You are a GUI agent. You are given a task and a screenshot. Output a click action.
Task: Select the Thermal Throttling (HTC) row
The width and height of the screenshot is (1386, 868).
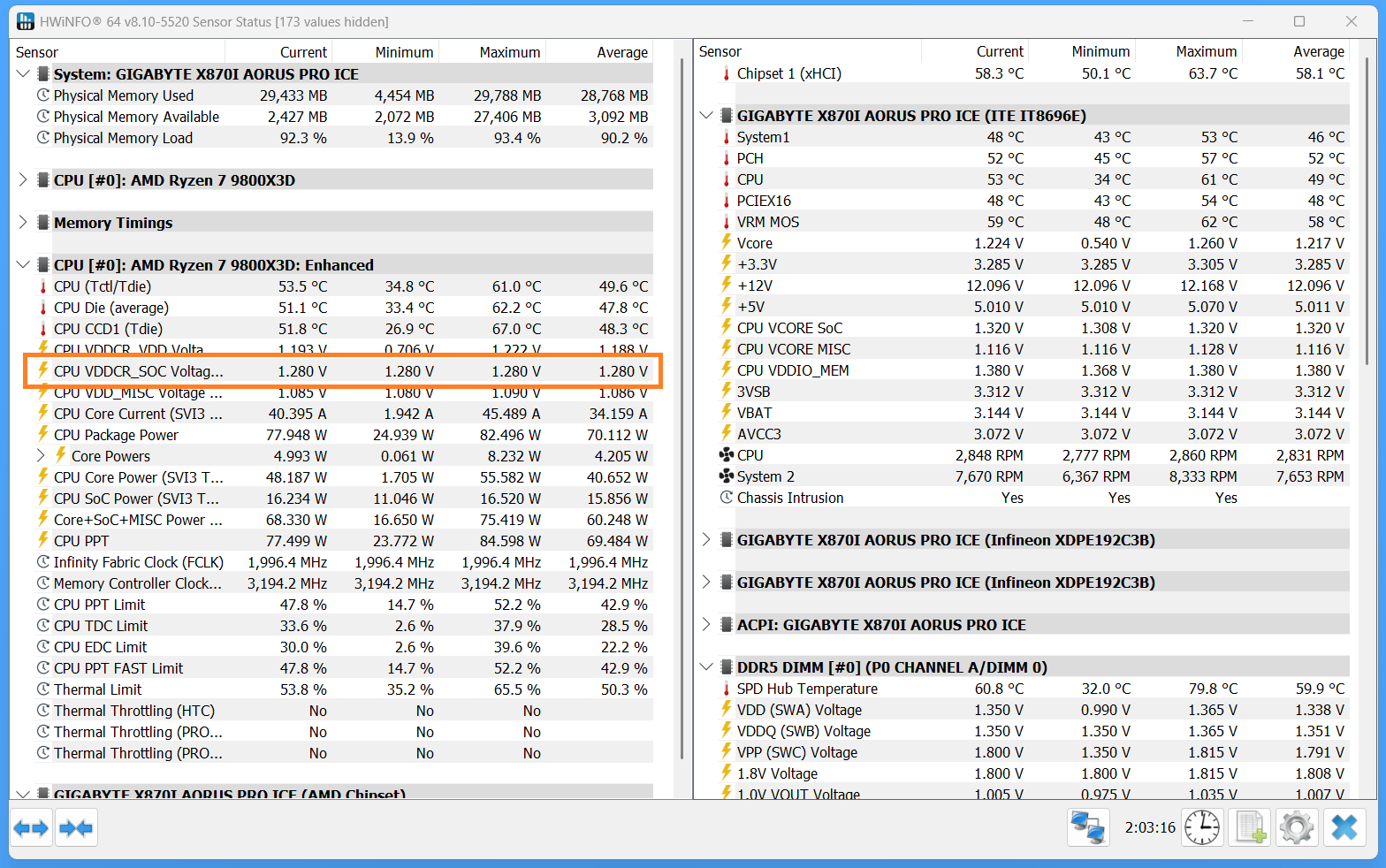click(x=343, y=711)
